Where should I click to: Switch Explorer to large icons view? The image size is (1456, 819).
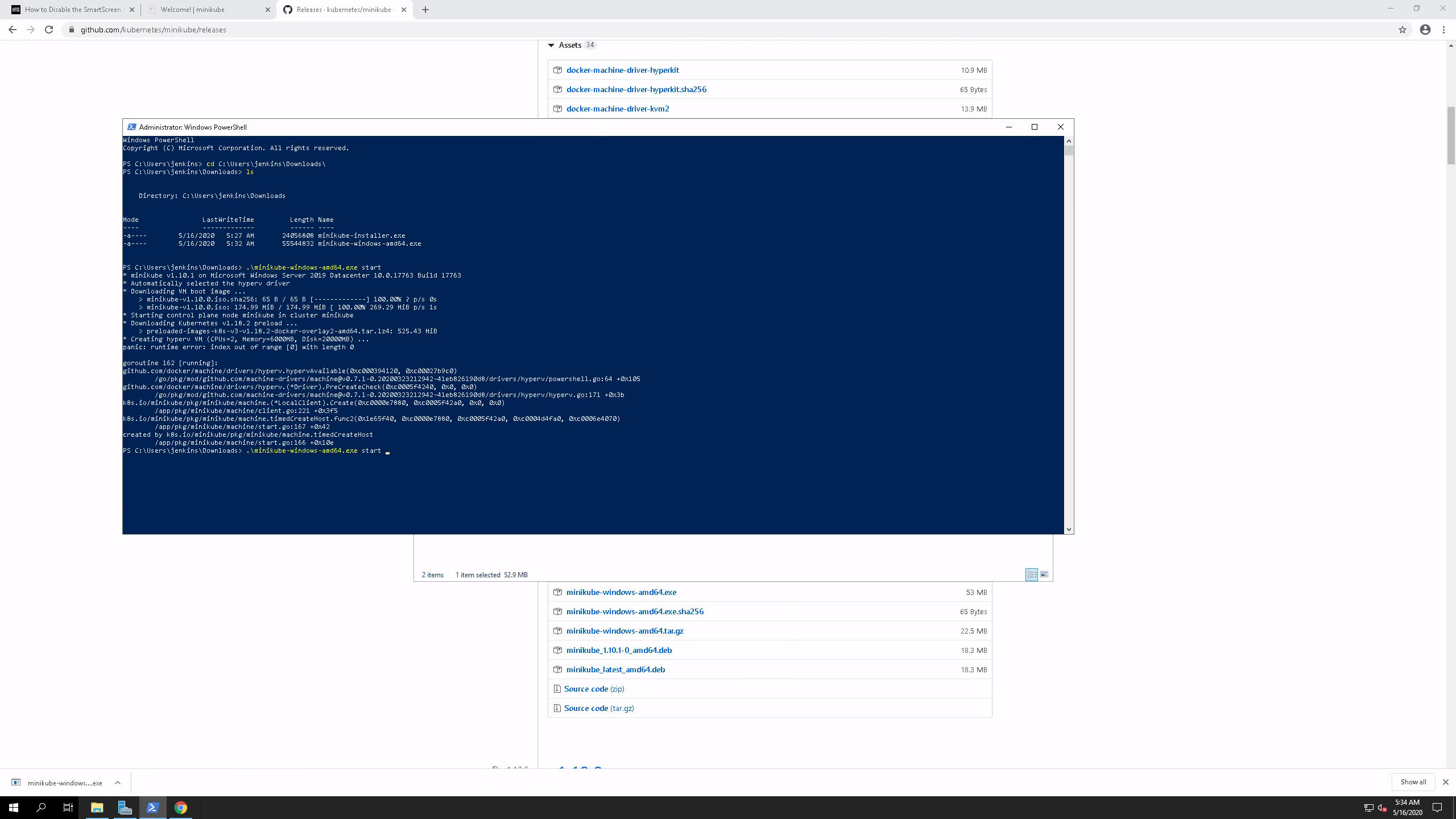pyautogui.click(x=1044, y=574)
